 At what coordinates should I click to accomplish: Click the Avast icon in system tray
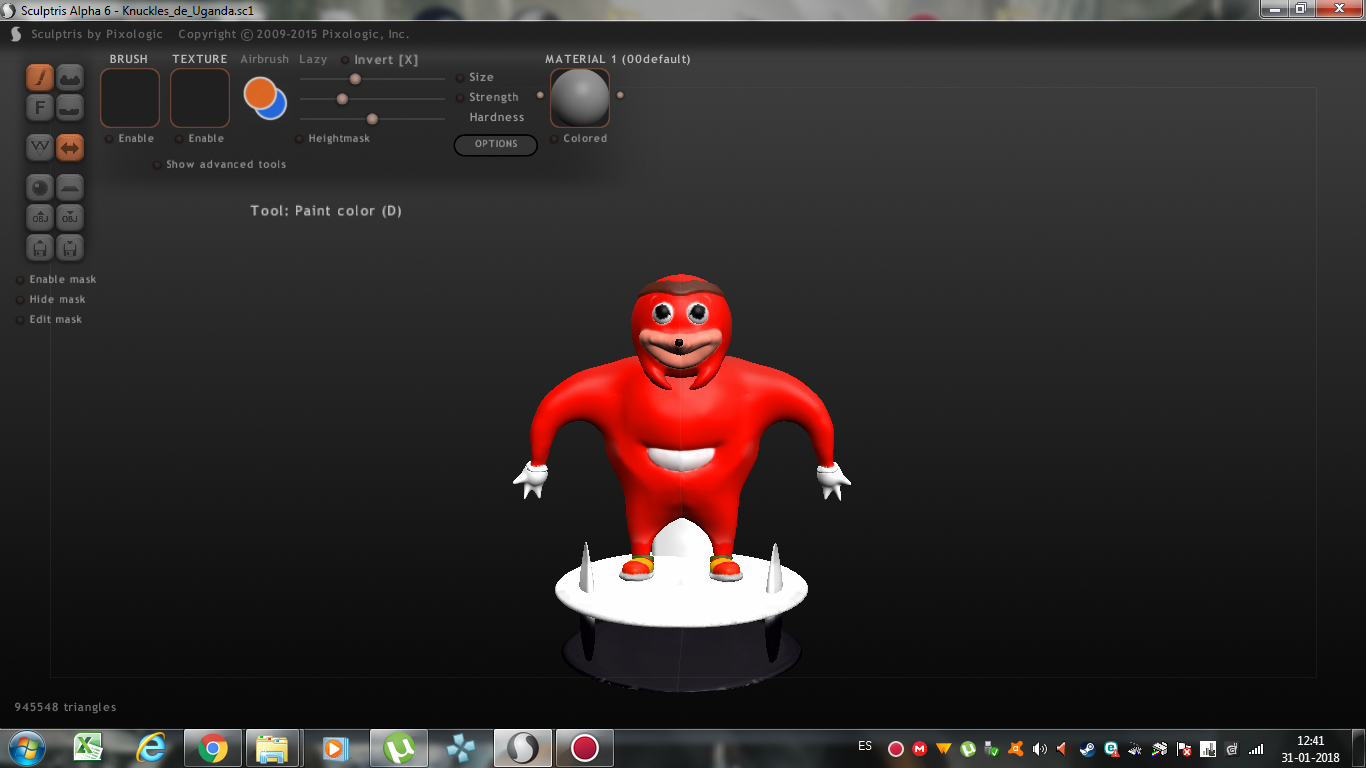click(1016, 748)
